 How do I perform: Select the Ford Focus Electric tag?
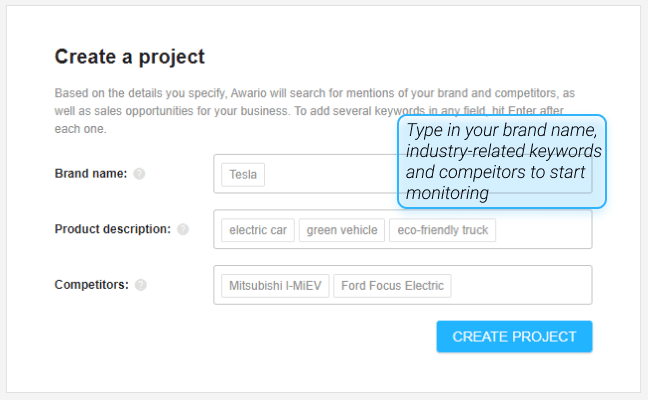pyautogui.click(x=393, y=286)
